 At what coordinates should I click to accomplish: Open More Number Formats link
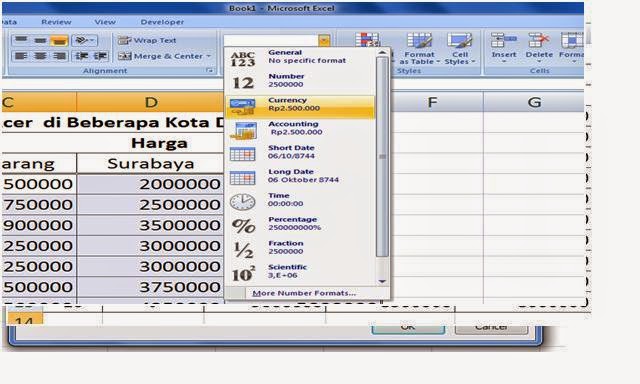coord(304,293)
